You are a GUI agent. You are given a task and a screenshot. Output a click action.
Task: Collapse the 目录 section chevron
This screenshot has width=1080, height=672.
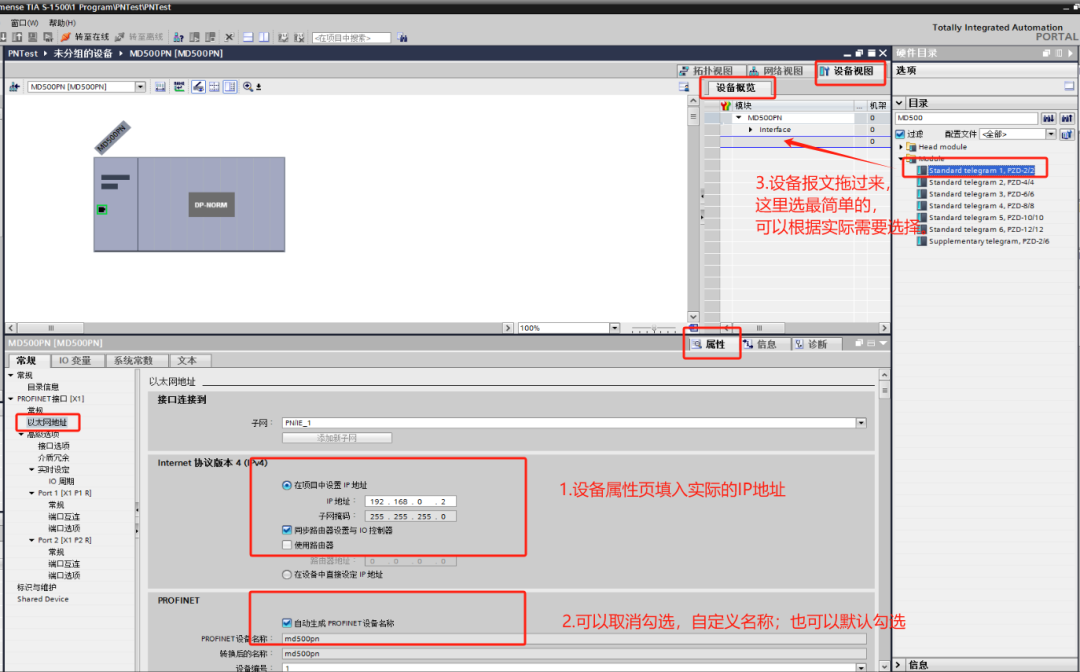(900, 103)
